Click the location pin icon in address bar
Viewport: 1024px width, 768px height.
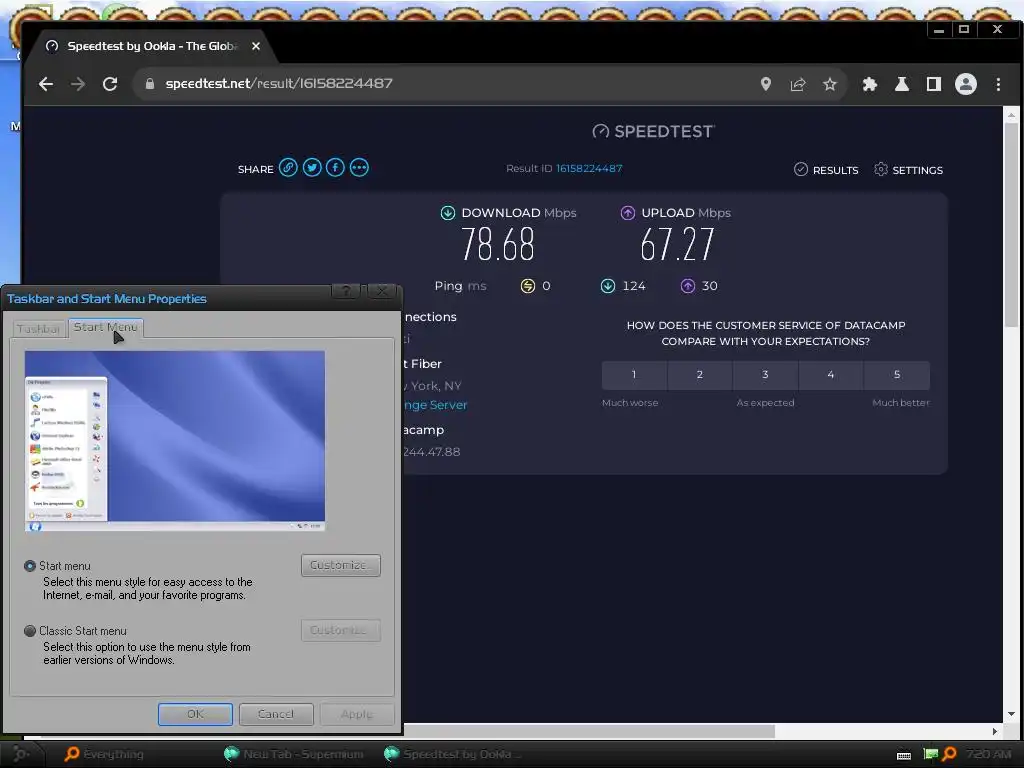[x=765, y=84]
